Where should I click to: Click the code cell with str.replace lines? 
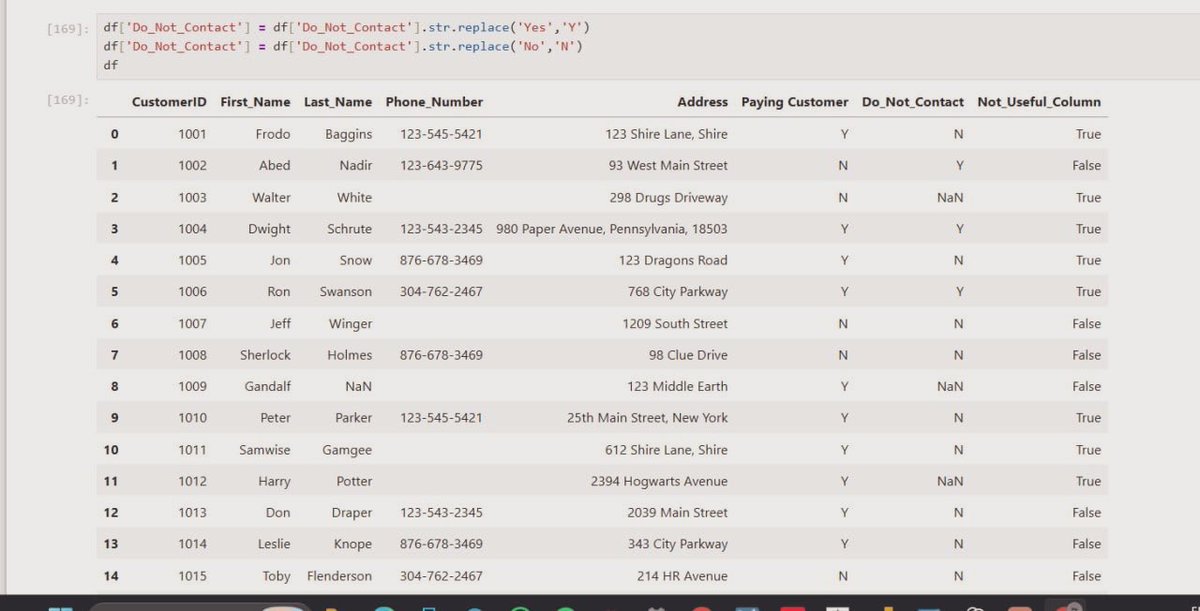[647, 46]
